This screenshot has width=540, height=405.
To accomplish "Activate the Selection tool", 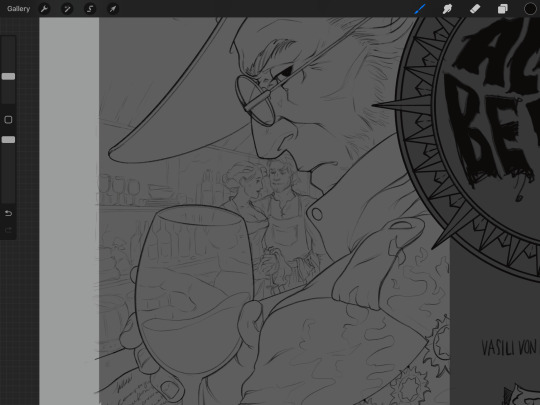I will point(90,9).
